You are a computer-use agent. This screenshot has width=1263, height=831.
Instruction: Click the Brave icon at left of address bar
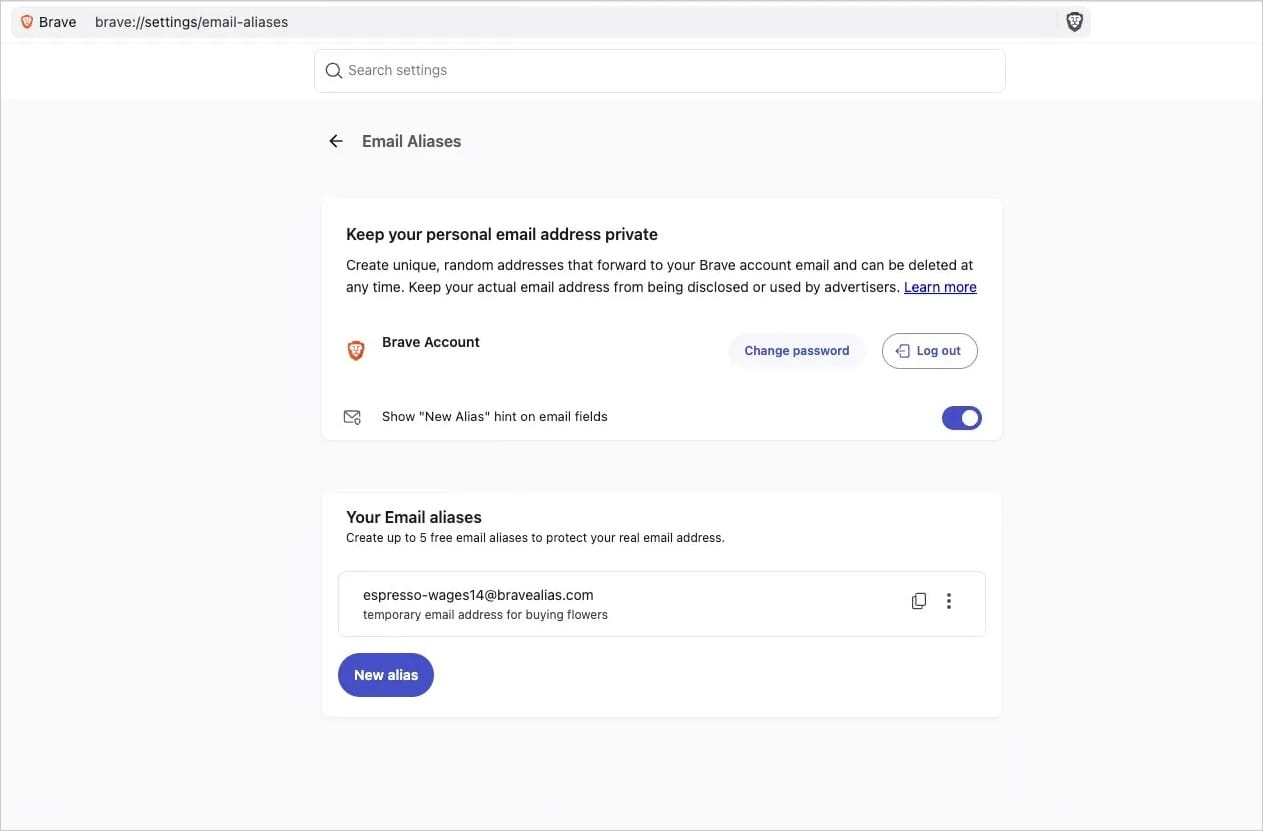point(27,22)
